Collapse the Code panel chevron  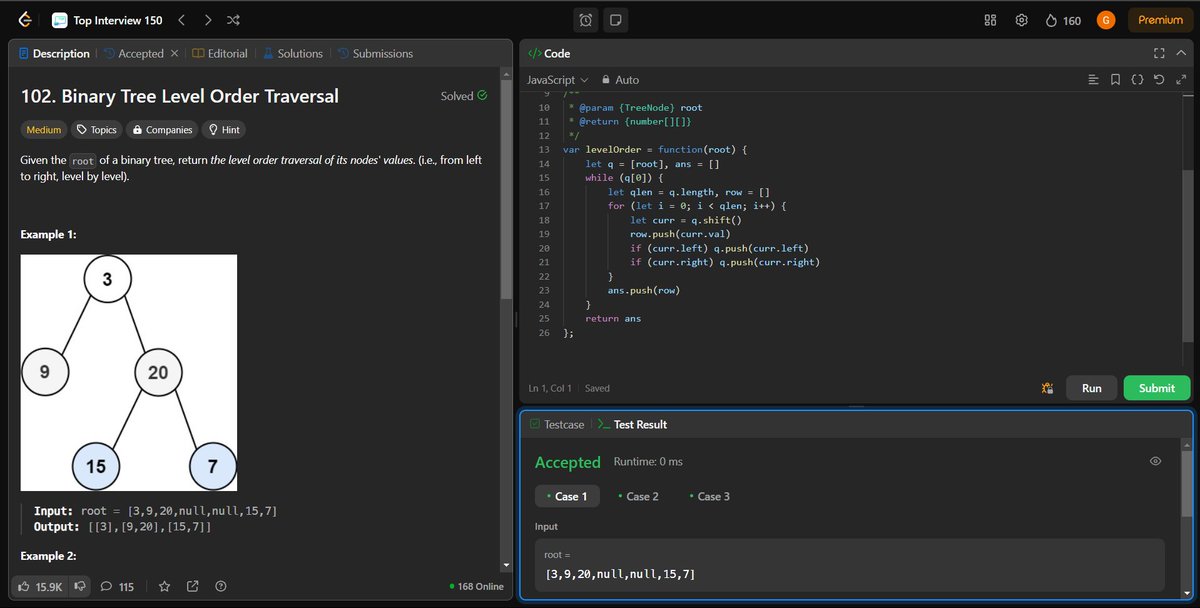1181,53
